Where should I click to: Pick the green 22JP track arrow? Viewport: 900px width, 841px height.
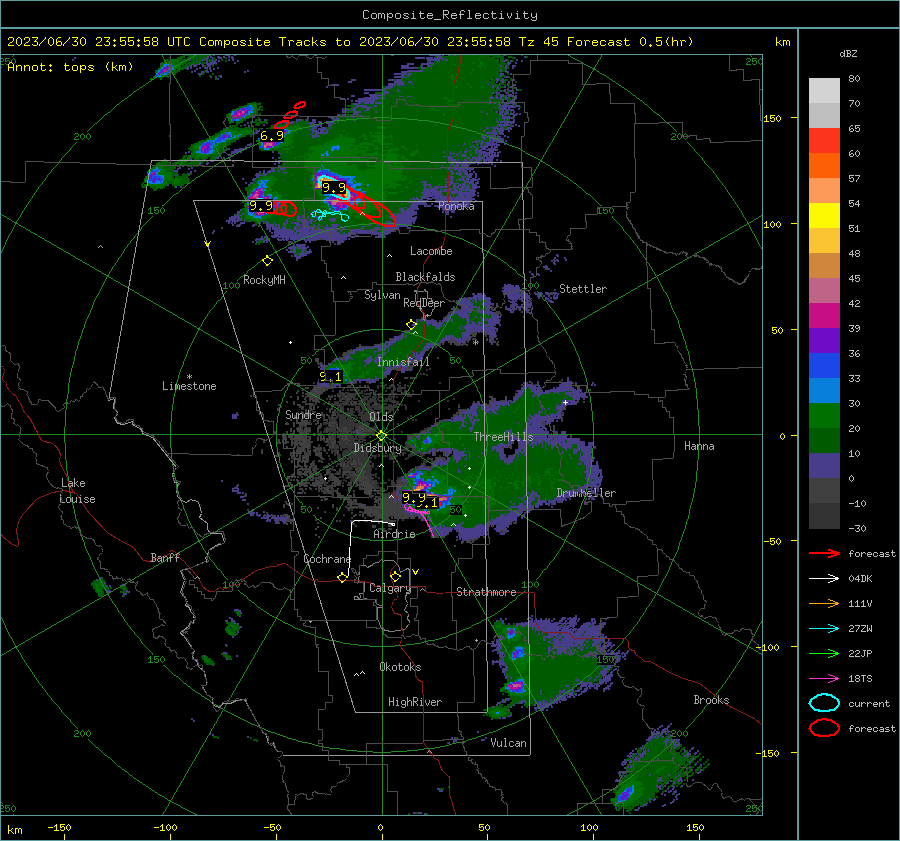824,653
